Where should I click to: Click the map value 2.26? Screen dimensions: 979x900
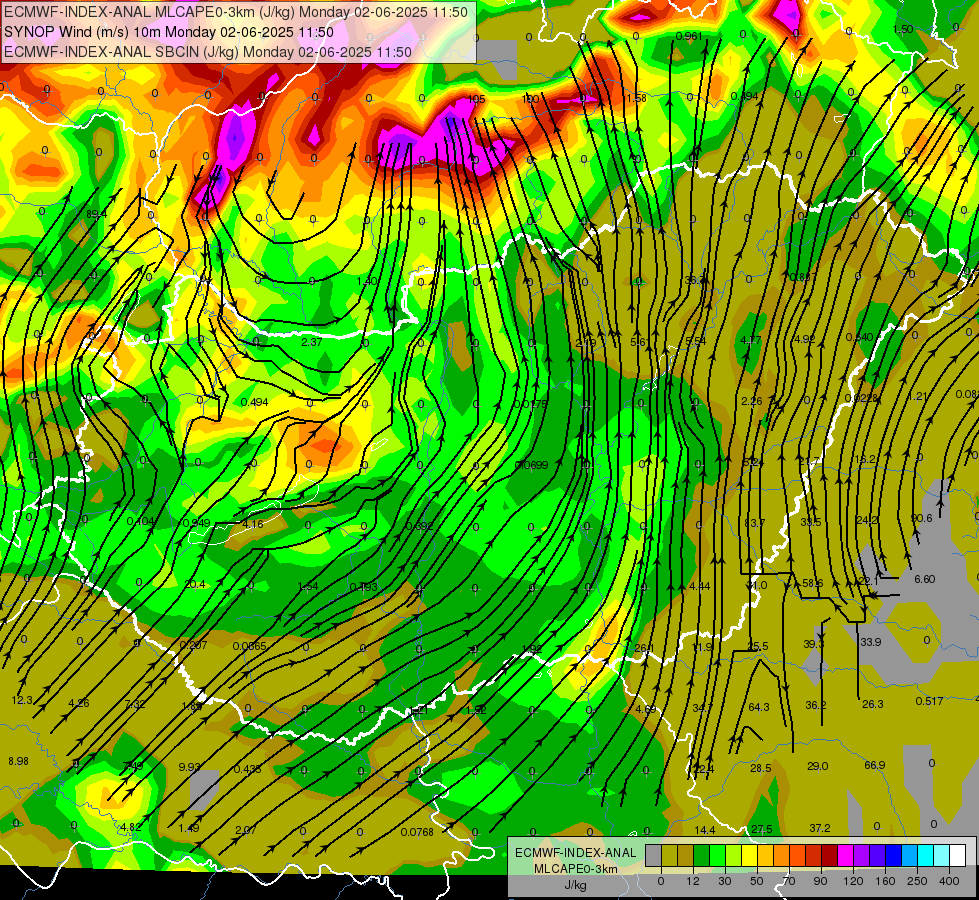click(752, 401)
